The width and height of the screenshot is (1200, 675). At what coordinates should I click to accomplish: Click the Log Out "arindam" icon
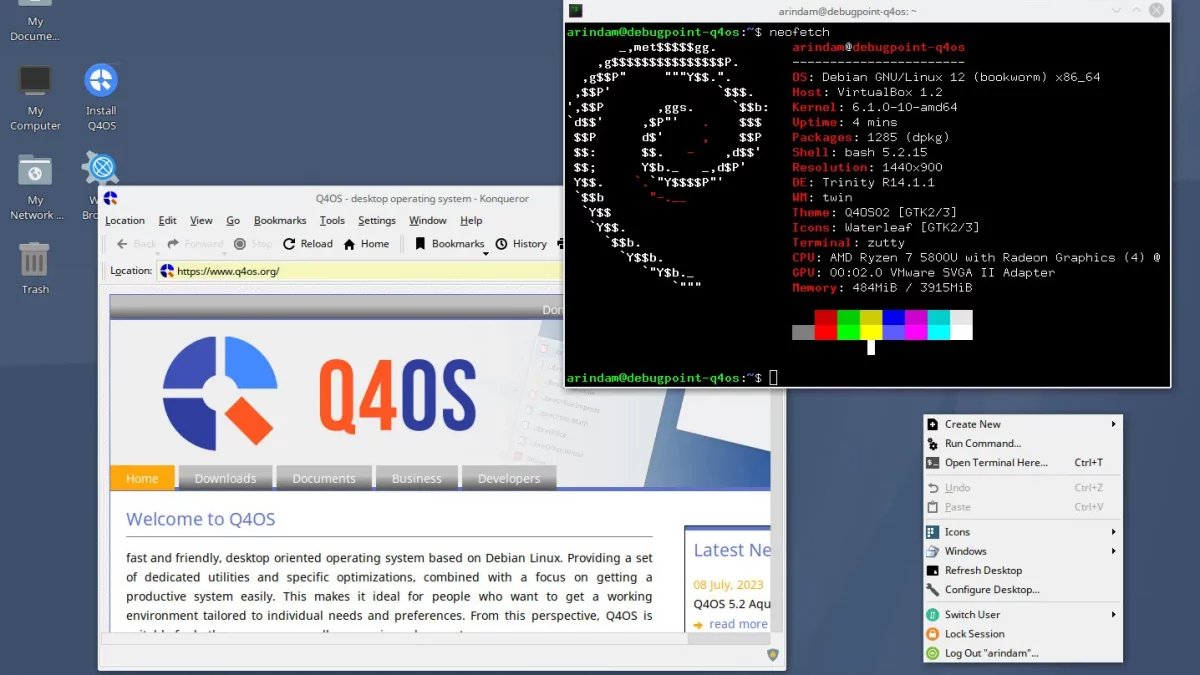point(932,653)
